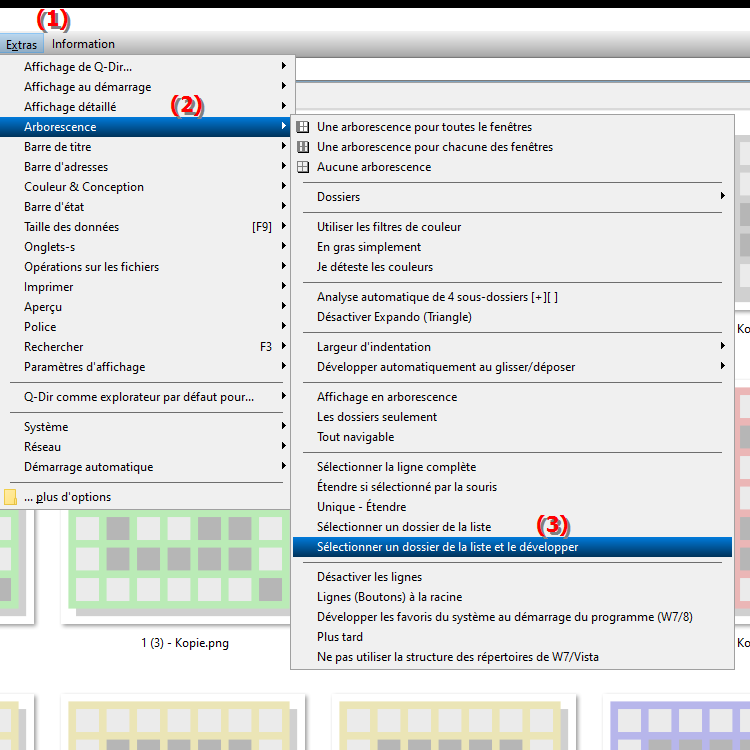Screen dimensions: 750x750
Task: Open Opérations sur les fichiers submenu
Action: pyautogui.click(x=145, y=267)
